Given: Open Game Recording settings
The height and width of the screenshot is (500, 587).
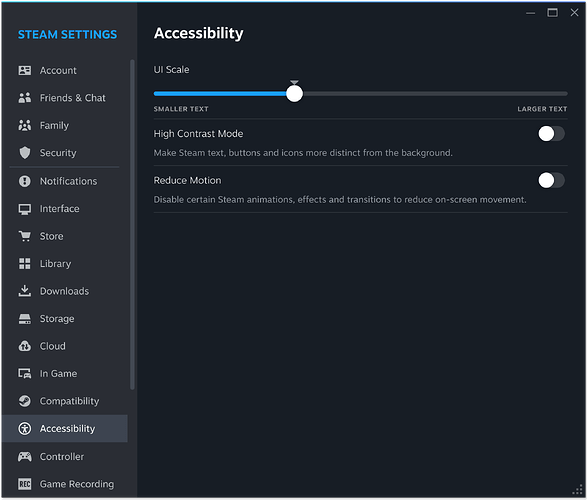Looking at the screenshot, I should [x=64, y=484].
